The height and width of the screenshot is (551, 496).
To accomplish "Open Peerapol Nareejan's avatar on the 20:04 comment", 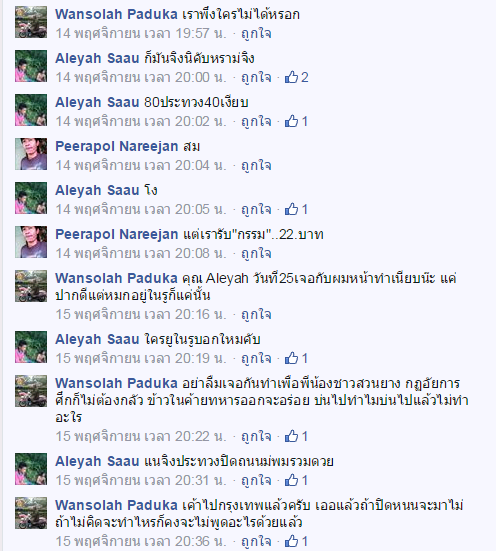I will 31,154.
